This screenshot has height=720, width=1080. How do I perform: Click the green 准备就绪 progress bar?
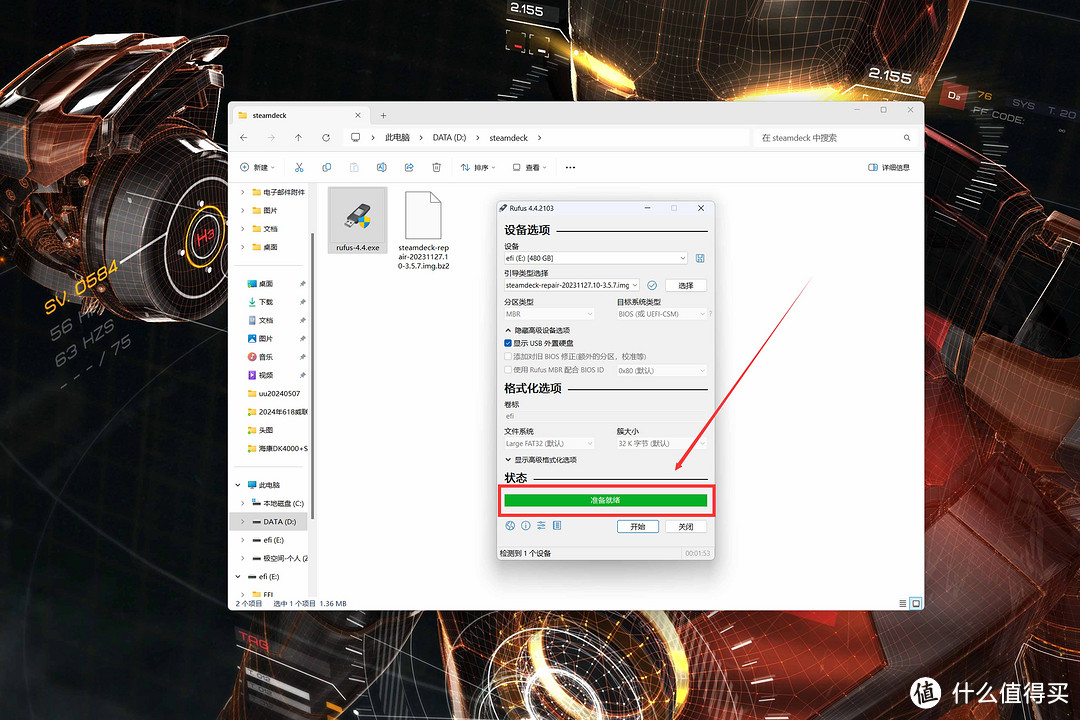coord(605,500)
